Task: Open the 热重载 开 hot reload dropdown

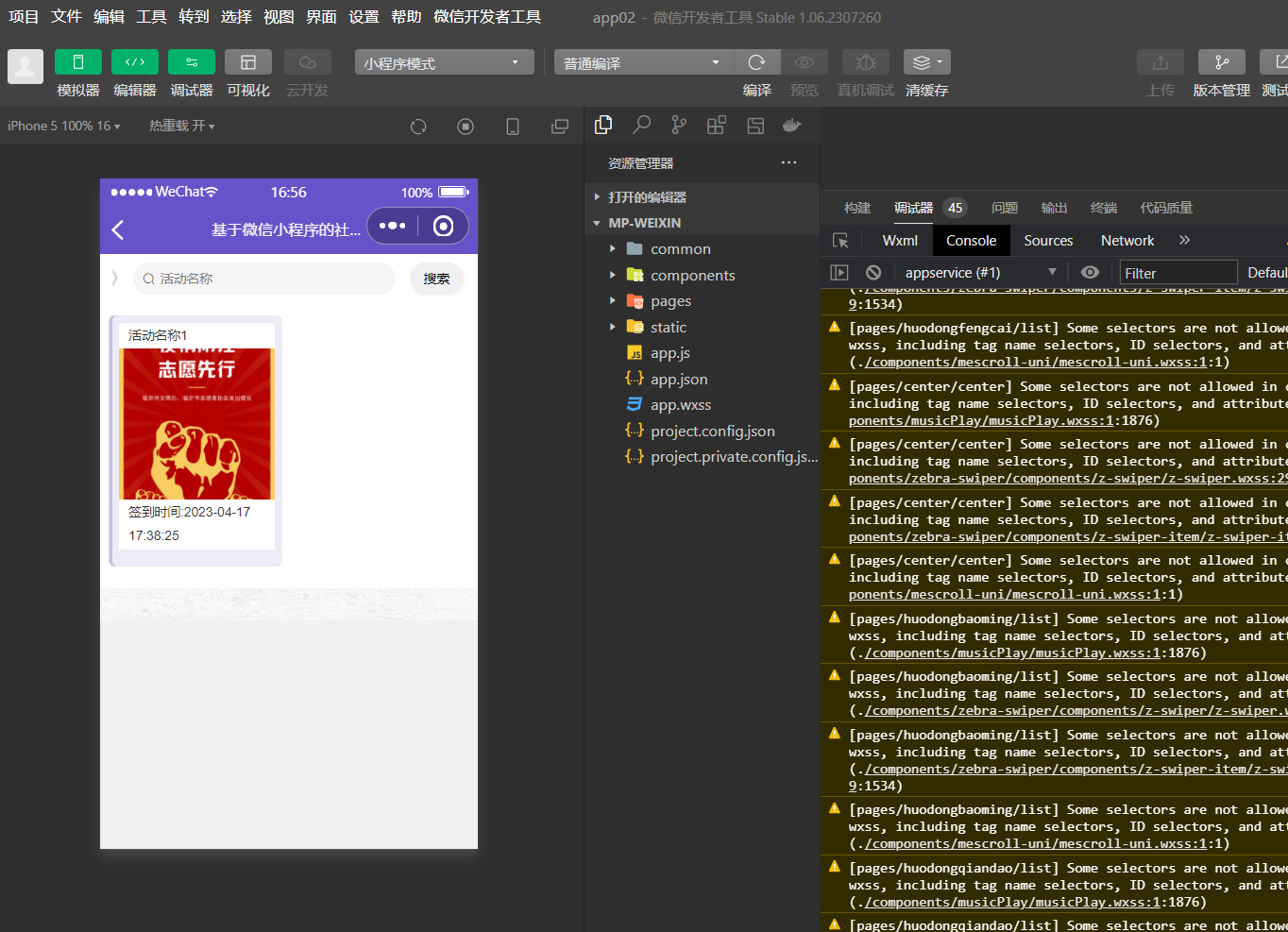Action: tap(182, 126)
